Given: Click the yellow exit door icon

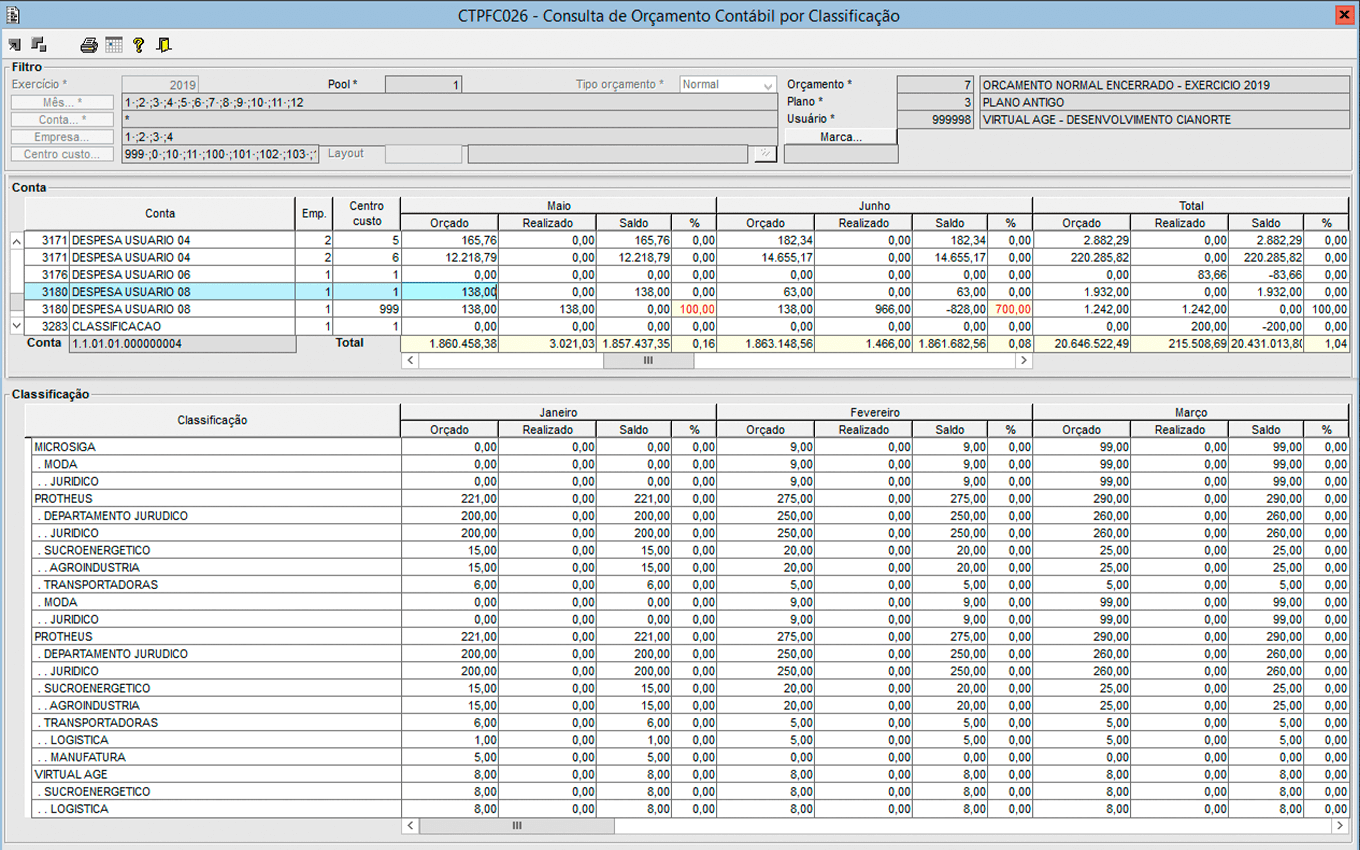Looking at the screenshot, I should pos(164,45).
